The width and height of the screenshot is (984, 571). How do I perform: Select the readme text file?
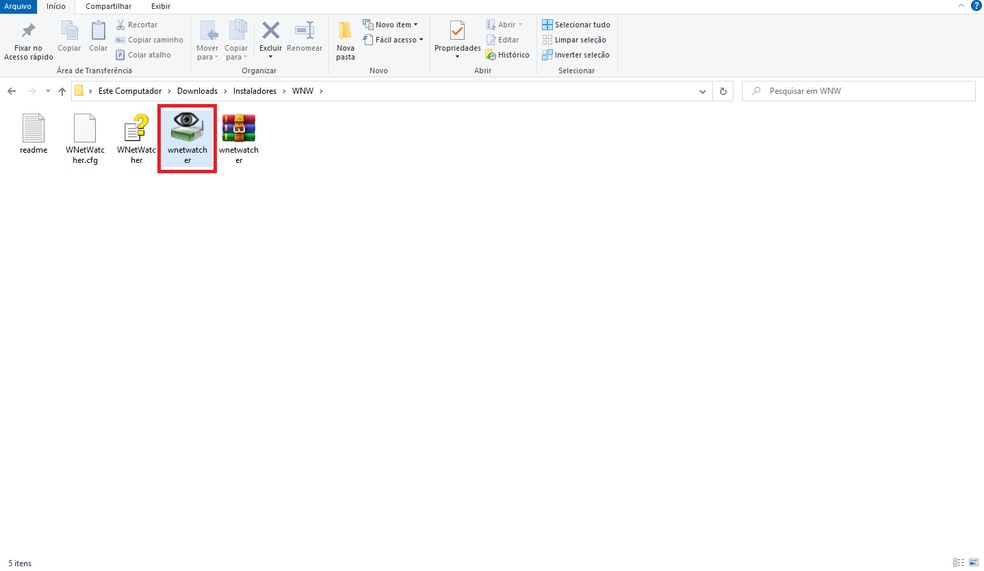33,134
